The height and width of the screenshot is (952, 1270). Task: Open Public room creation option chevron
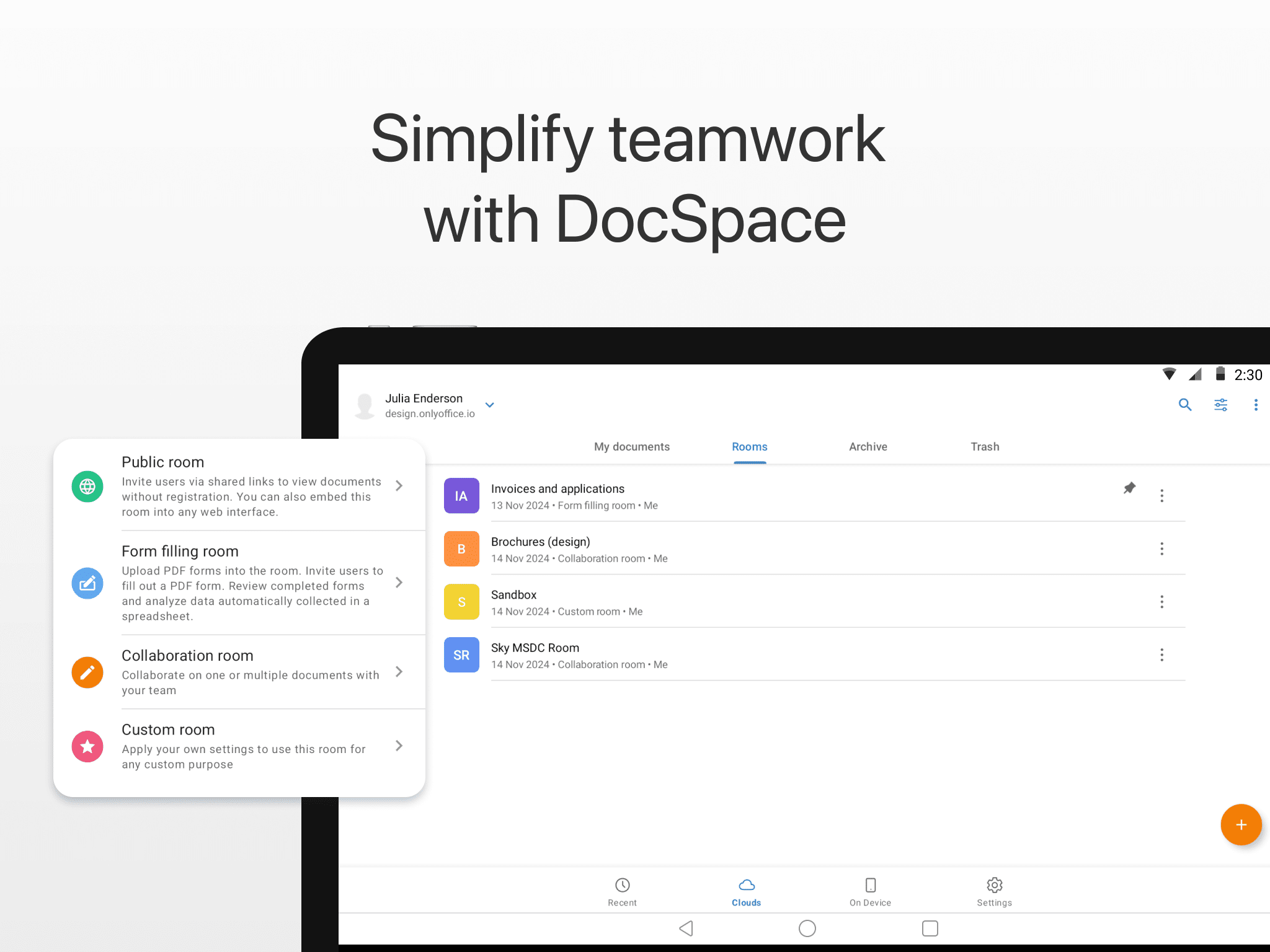399,486
